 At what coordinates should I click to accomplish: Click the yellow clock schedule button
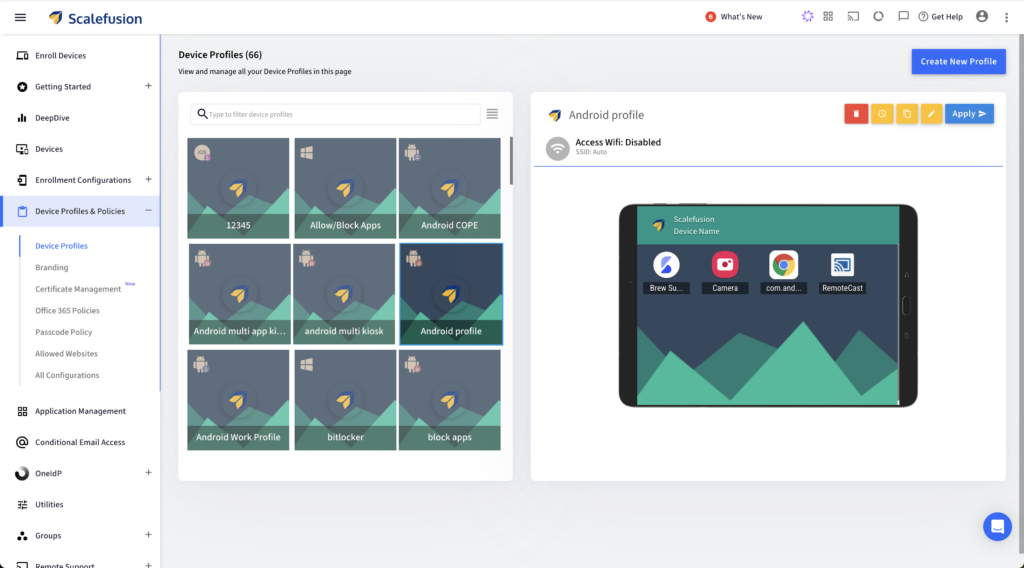click(882, 114)
